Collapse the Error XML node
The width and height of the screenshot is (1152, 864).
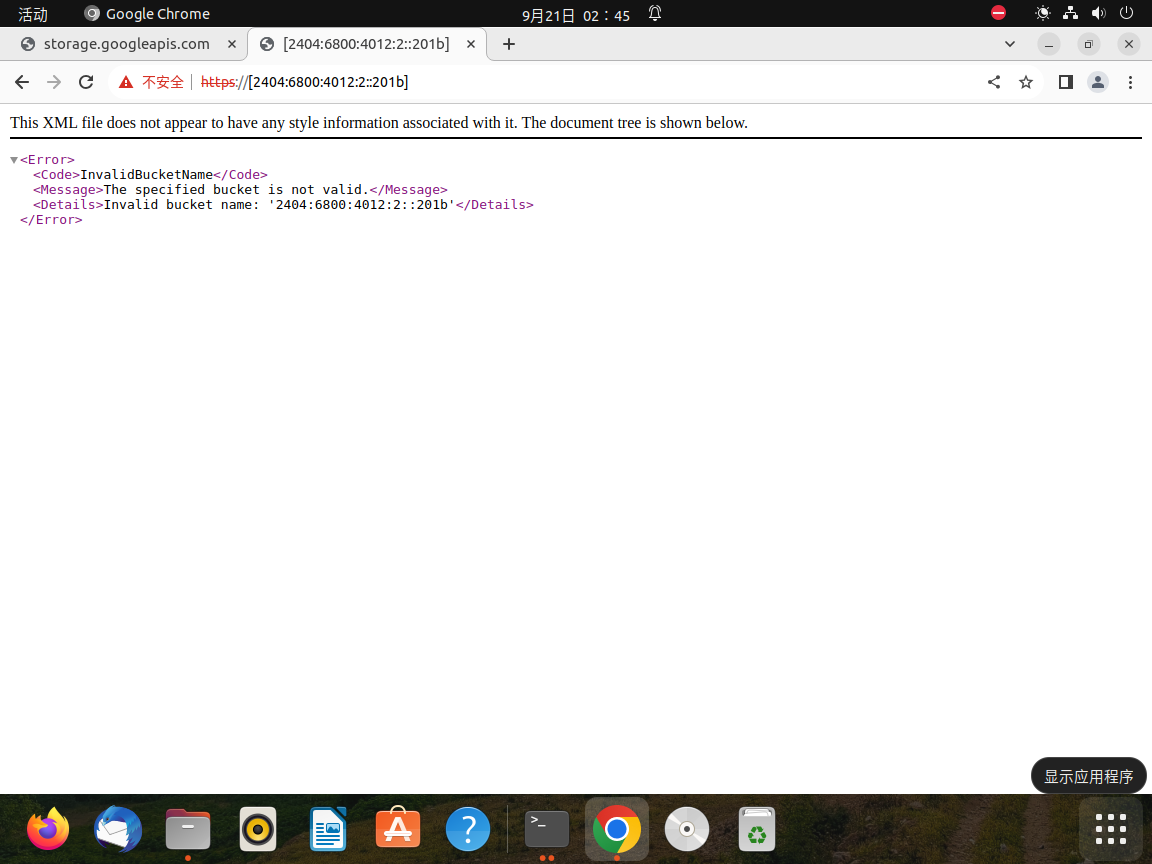point(14,159)
